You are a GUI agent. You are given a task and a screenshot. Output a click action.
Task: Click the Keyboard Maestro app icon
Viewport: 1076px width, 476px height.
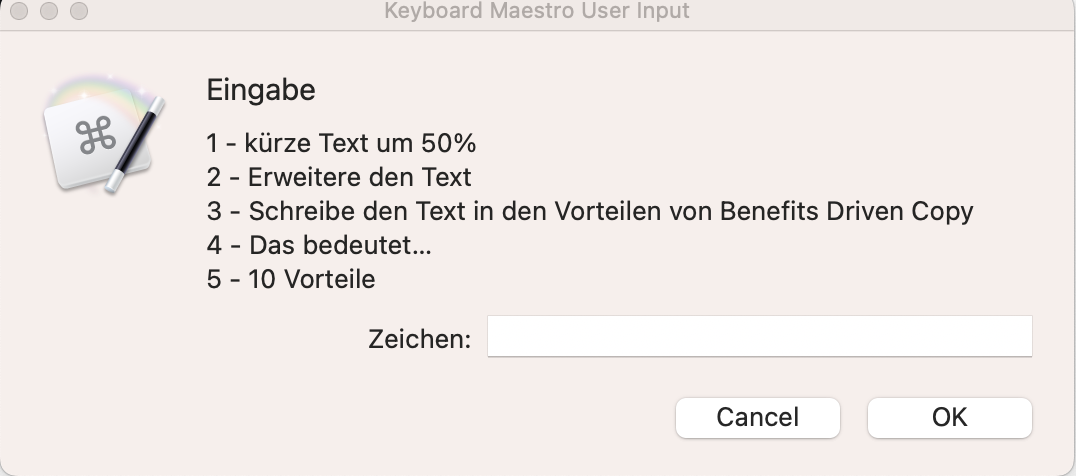104,135
